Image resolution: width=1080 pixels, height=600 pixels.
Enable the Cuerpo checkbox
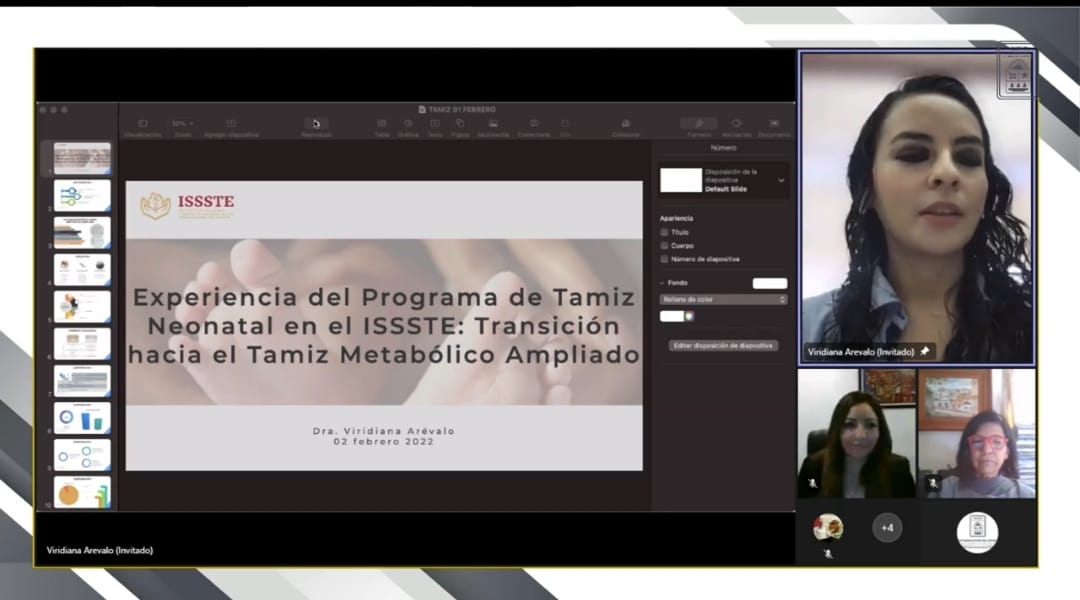pos(665,245)
